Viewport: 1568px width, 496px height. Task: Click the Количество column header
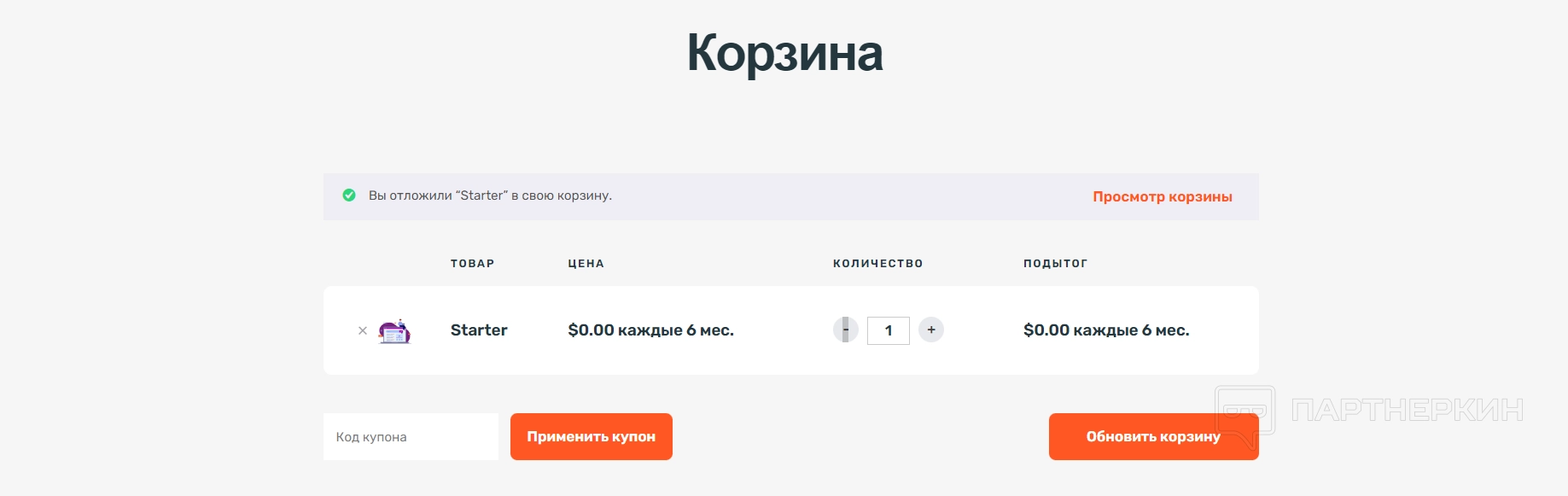(877, 264)
